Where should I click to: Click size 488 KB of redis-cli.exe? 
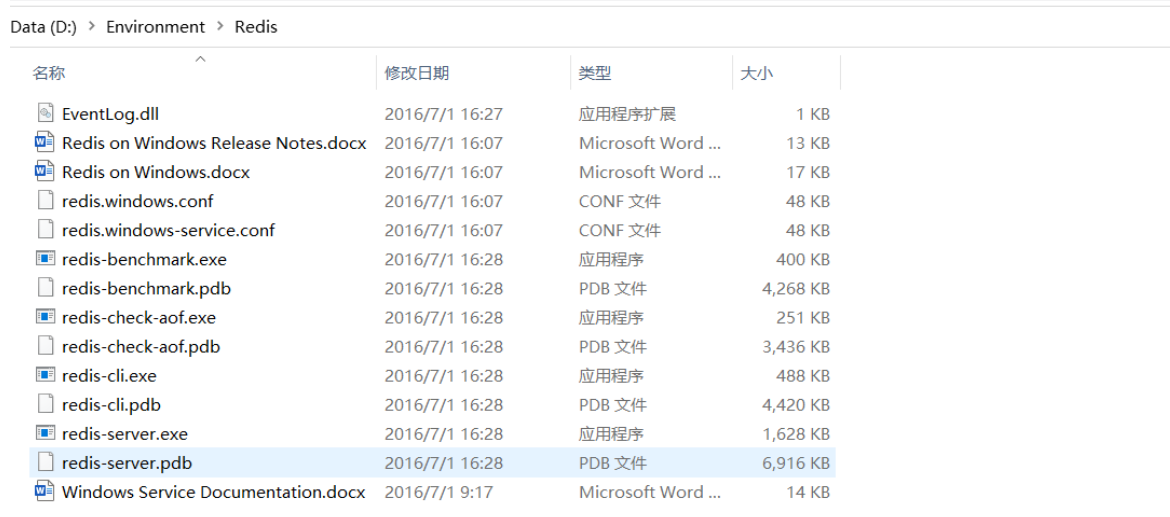803,376
